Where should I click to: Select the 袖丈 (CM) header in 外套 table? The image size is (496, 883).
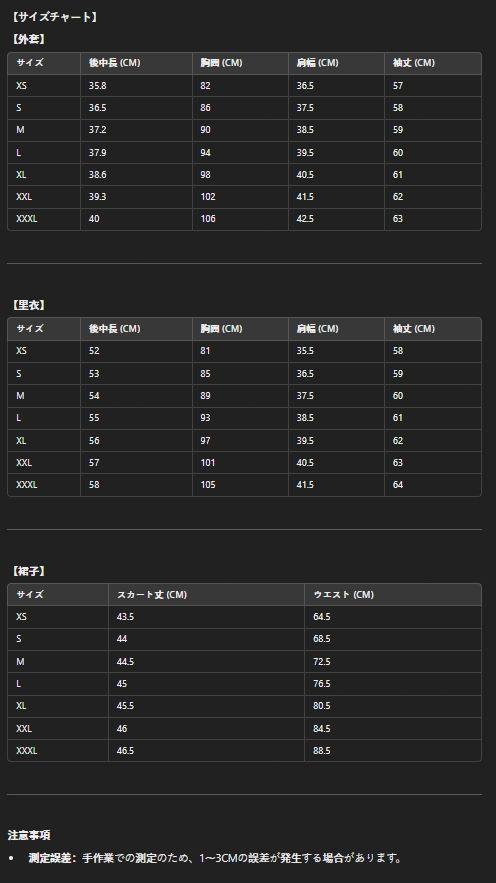pos(414,63)
